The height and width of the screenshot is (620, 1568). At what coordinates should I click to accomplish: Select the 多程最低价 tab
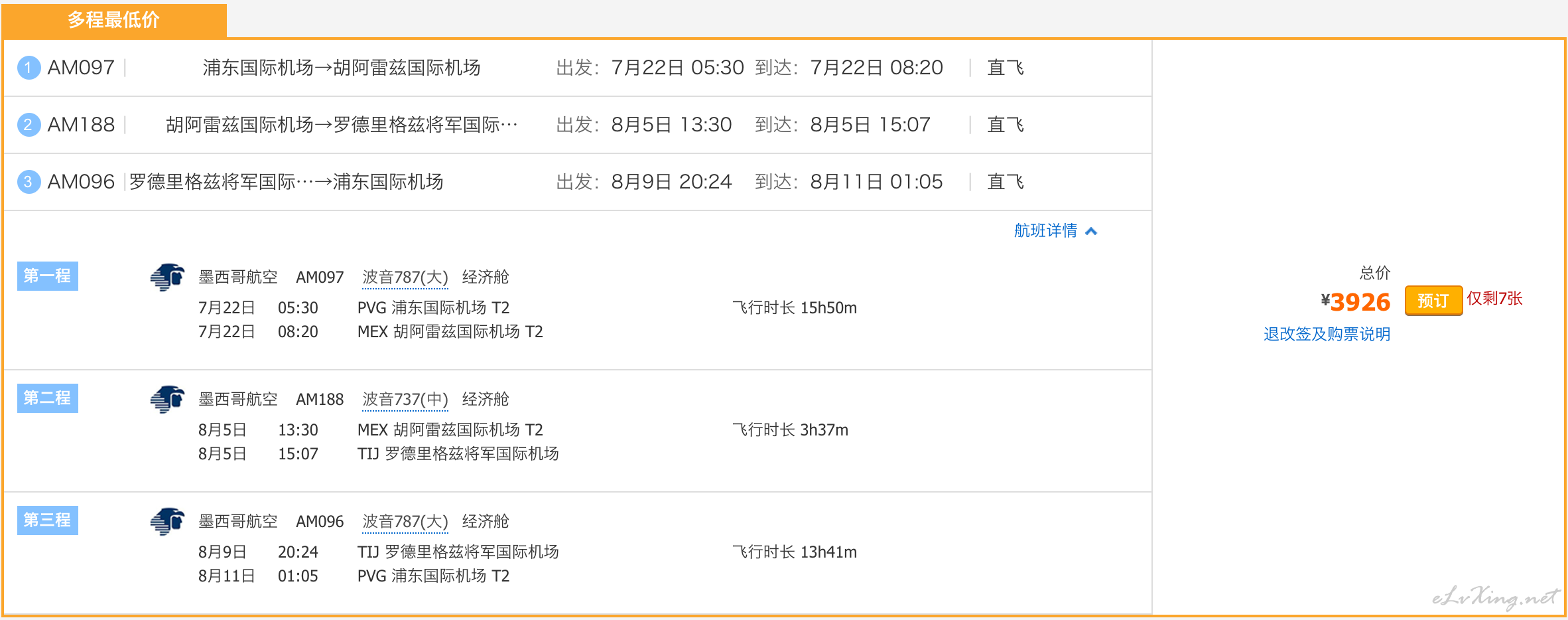point(114,20)
